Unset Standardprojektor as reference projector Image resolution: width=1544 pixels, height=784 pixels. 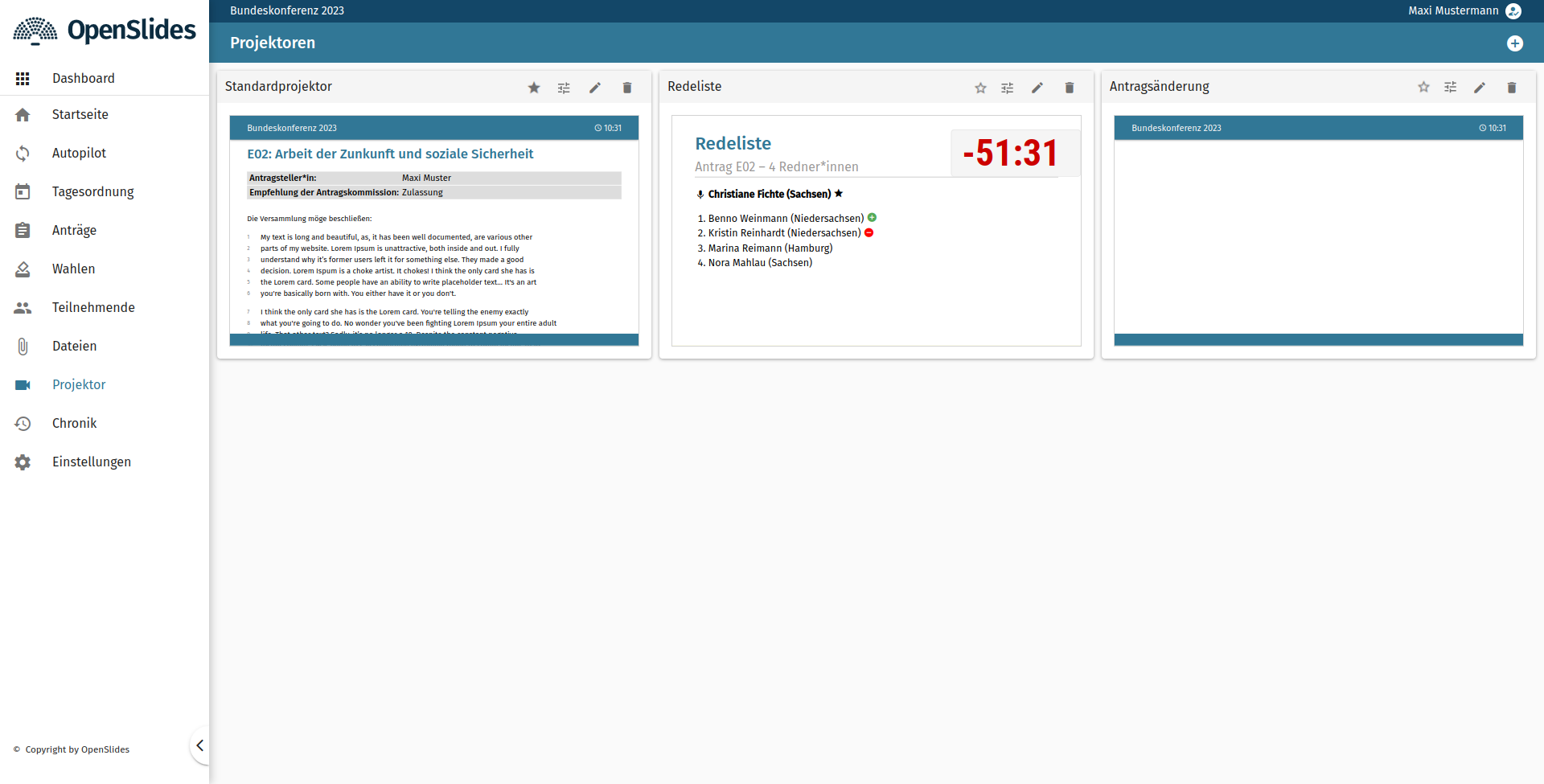tap(533, 88)
